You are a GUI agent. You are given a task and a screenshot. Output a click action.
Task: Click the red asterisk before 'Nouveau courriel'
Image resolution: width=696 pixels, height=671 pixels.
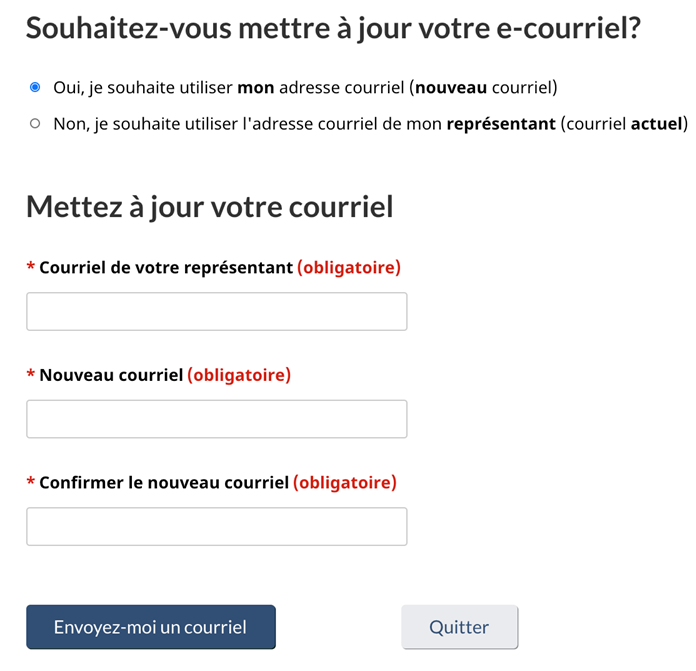[x=31, y=375]
